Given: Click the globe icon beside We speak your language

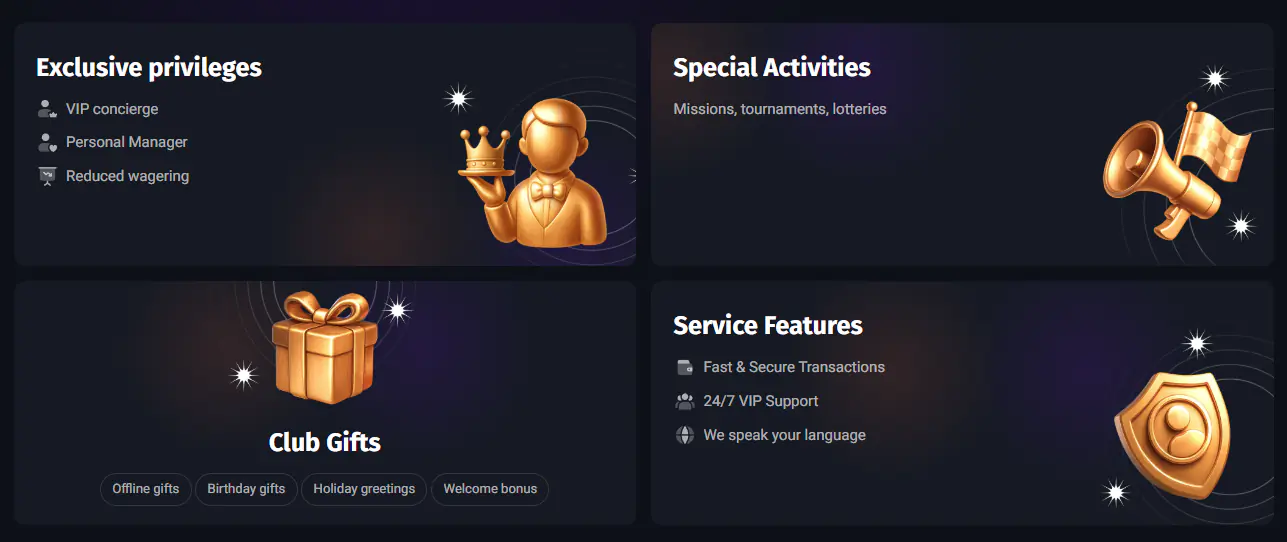Looking at the screenshot, I should click(685, 435).
